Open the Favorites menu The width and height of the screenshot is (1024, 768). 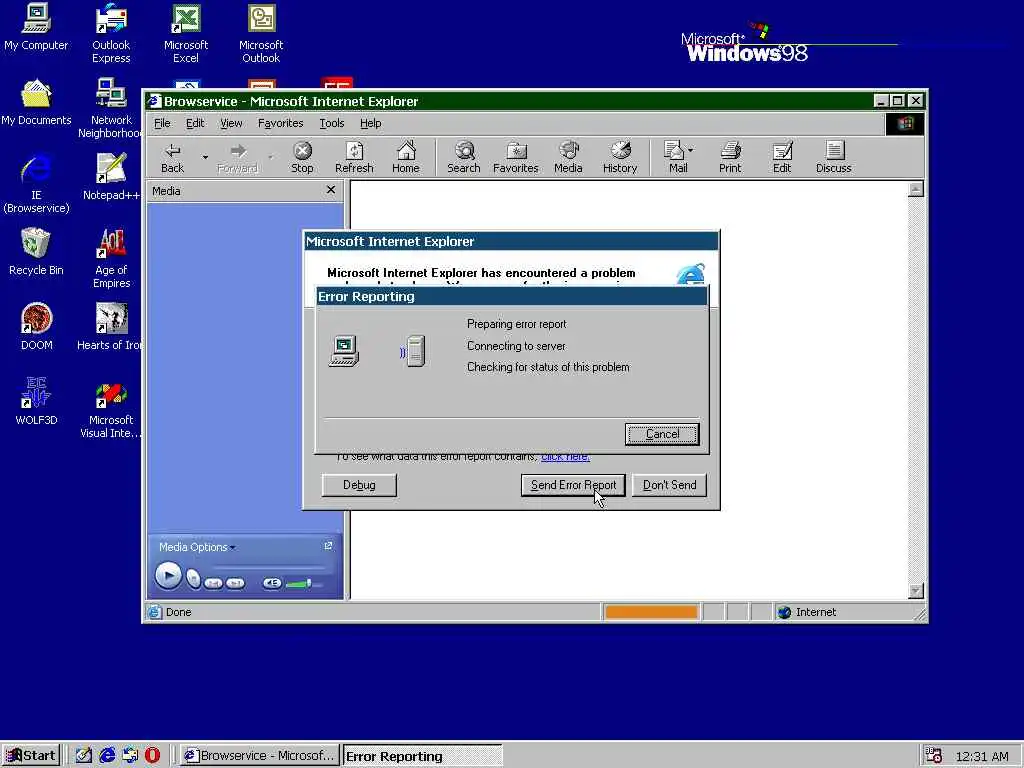tap(280, 123)
